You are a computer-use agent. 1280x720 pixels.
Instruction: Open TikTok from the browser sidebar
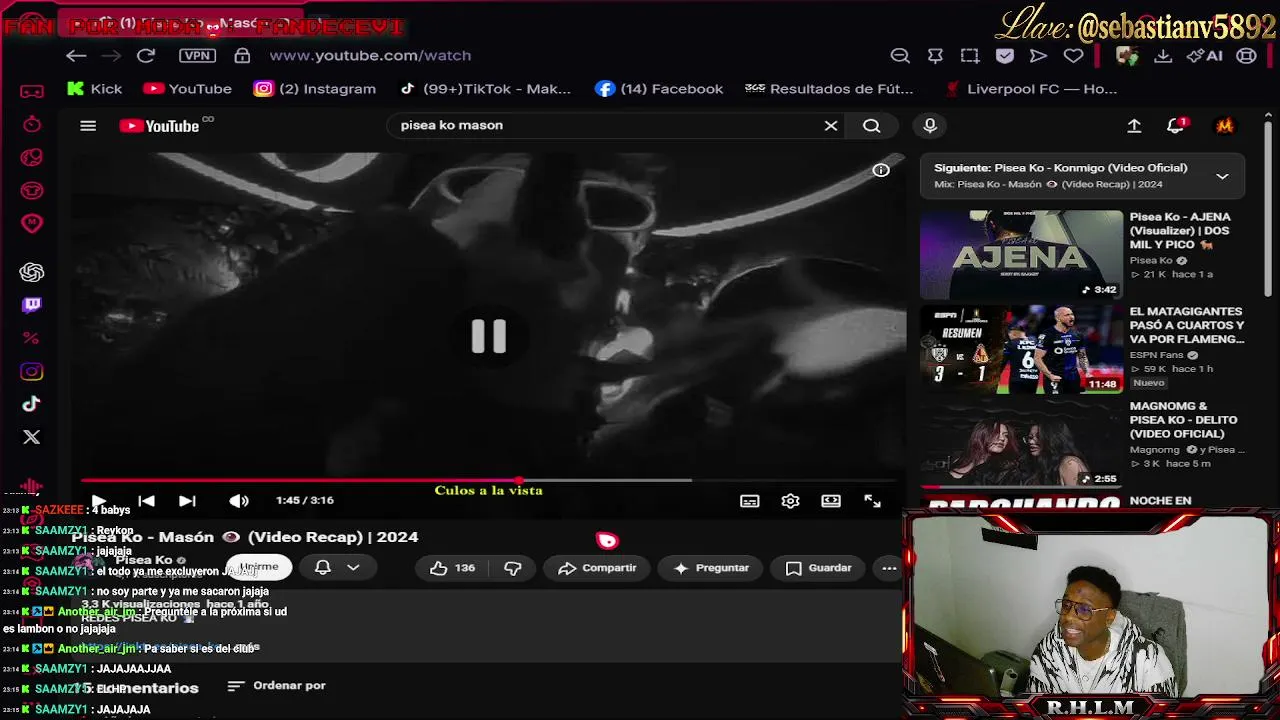[32, 404]
